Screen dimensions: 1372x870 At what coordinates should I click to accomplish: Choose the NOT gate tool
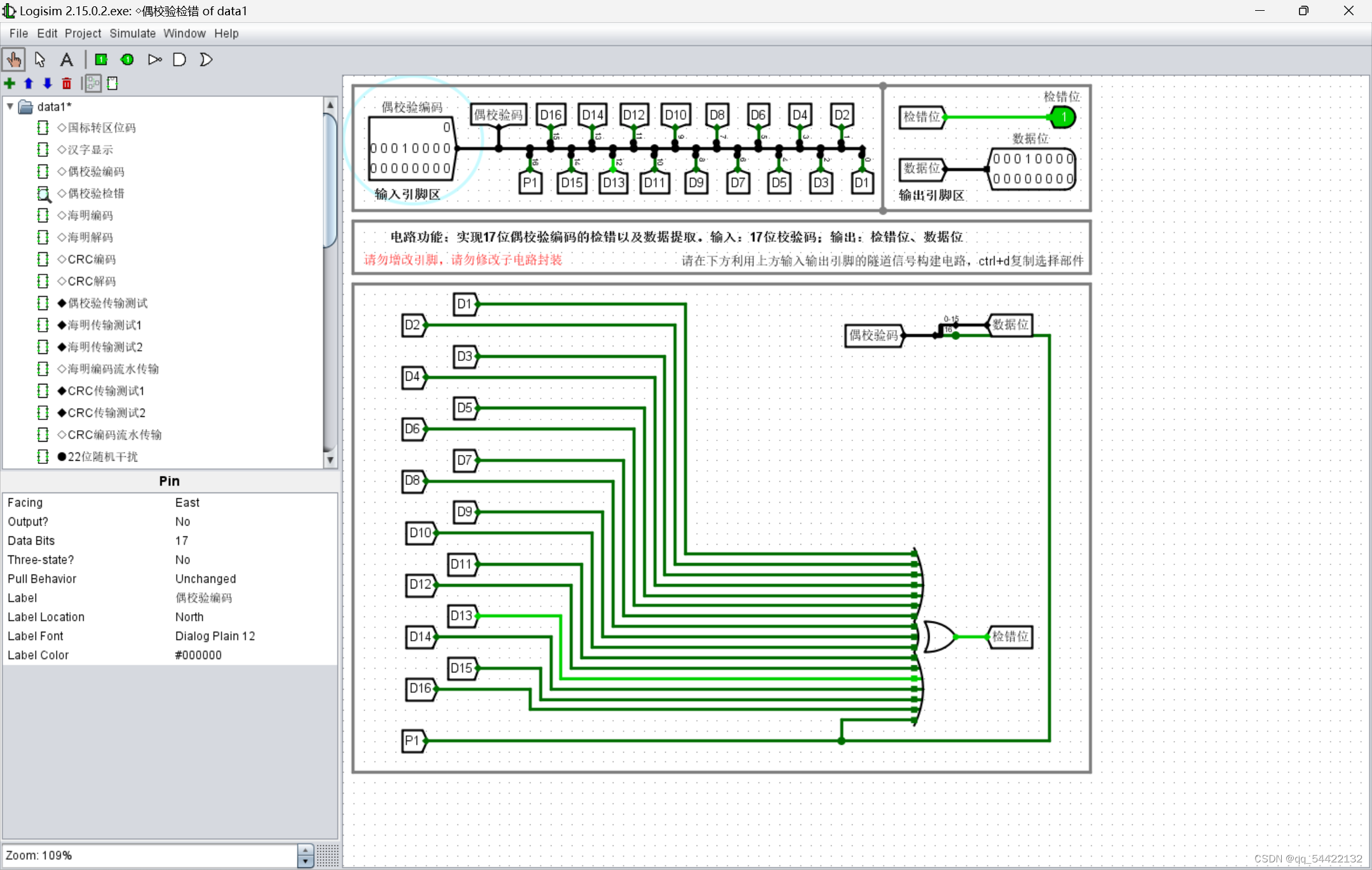[154, 60]
